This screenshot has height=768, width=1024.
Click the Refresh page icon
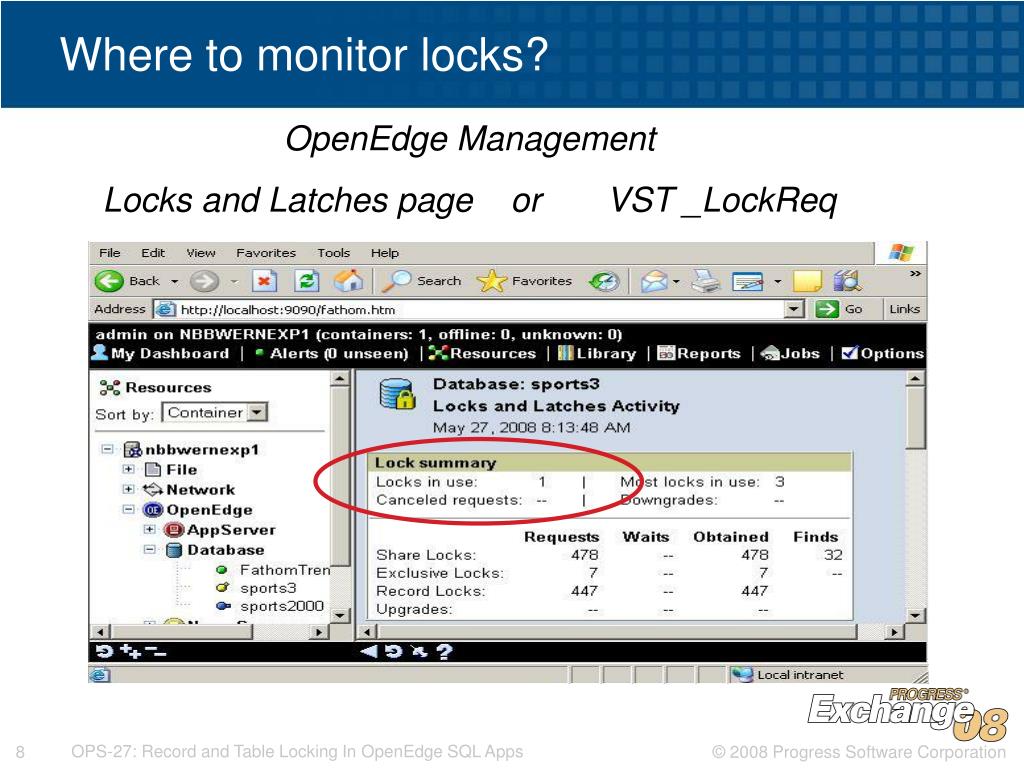(x=307, y=281)
